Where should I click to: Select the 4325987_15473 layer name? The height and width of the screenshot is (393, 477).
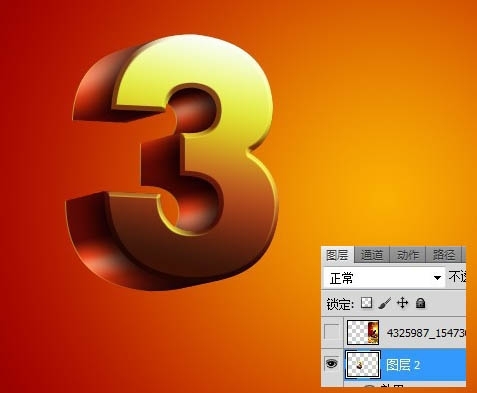[x=426, y=333]
